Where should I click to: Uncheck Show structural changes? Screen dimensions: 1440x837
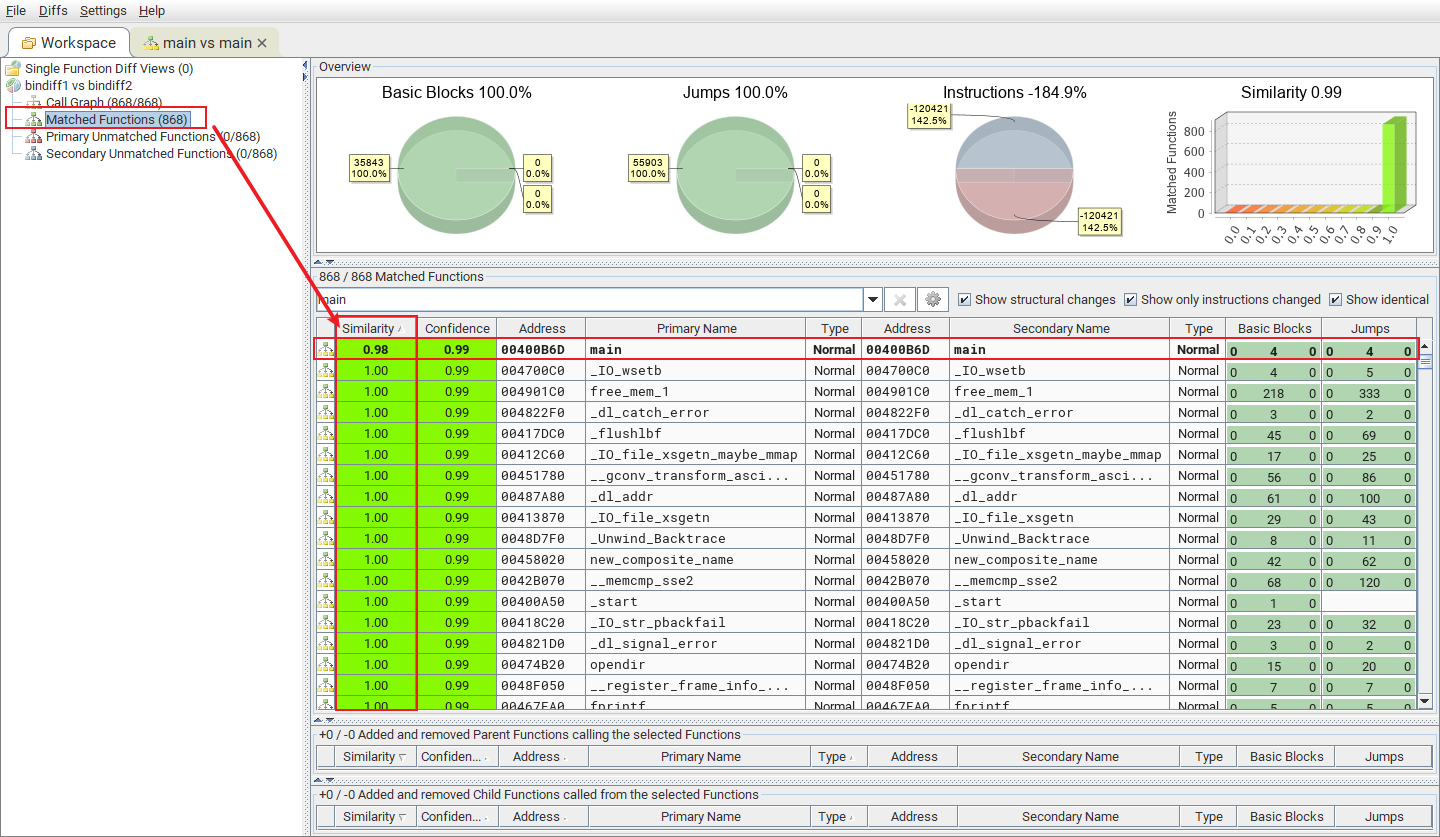[x=964, y=299]
